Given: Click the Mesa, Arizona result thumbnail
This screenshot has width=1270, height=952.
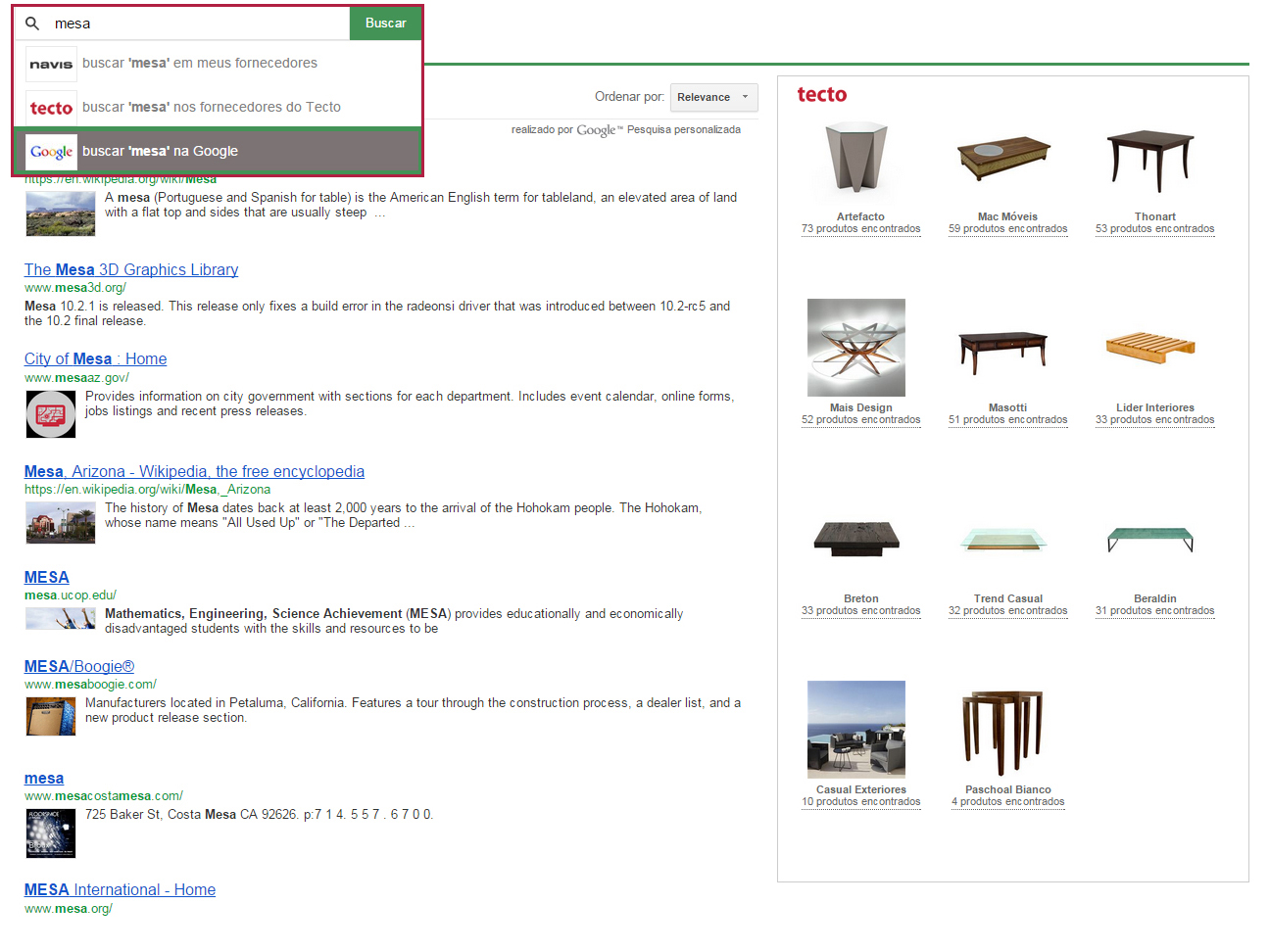Looking at the screenshot, I should [61, 522].
